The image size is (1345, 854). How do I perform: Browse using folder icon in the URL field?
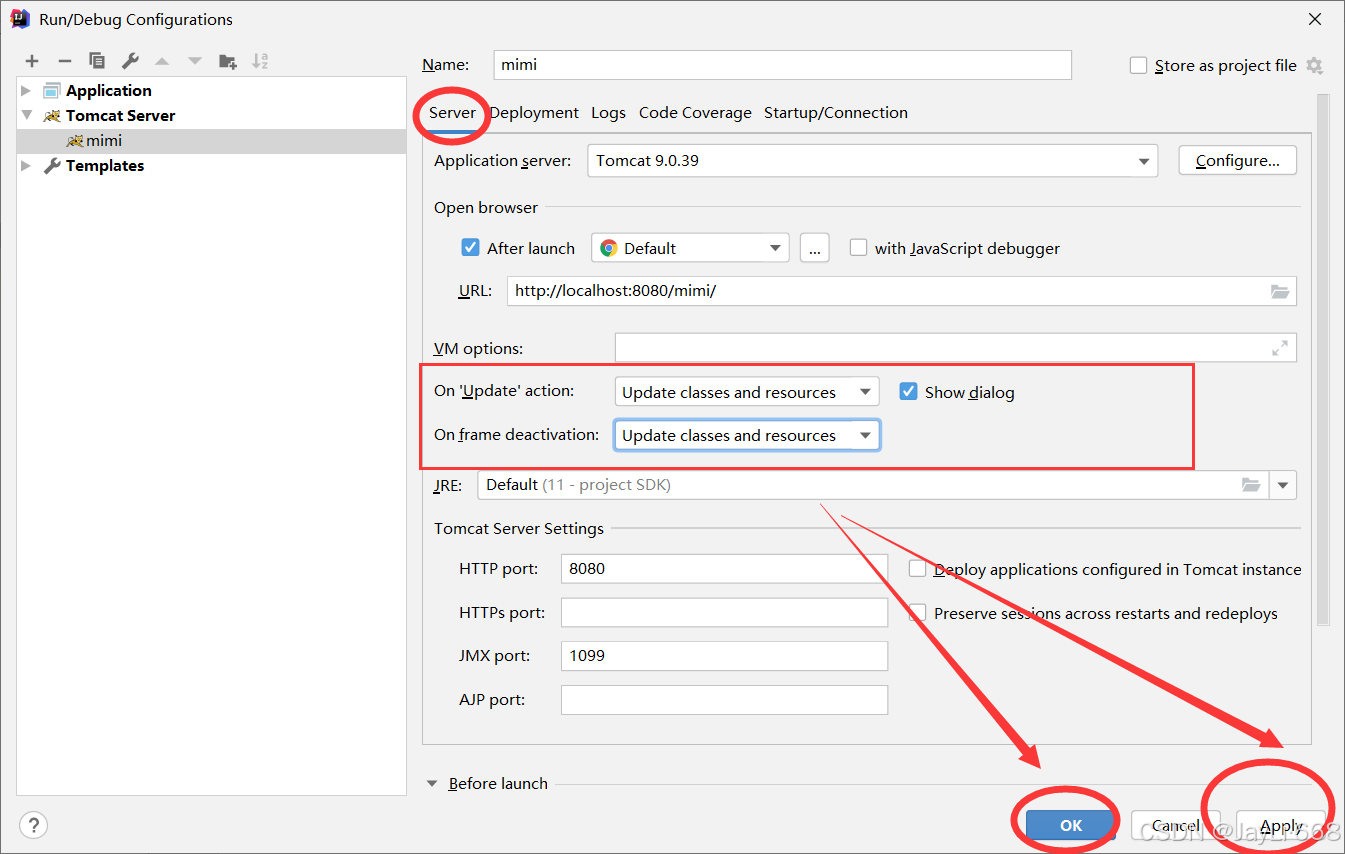(x=1280, y=292)
